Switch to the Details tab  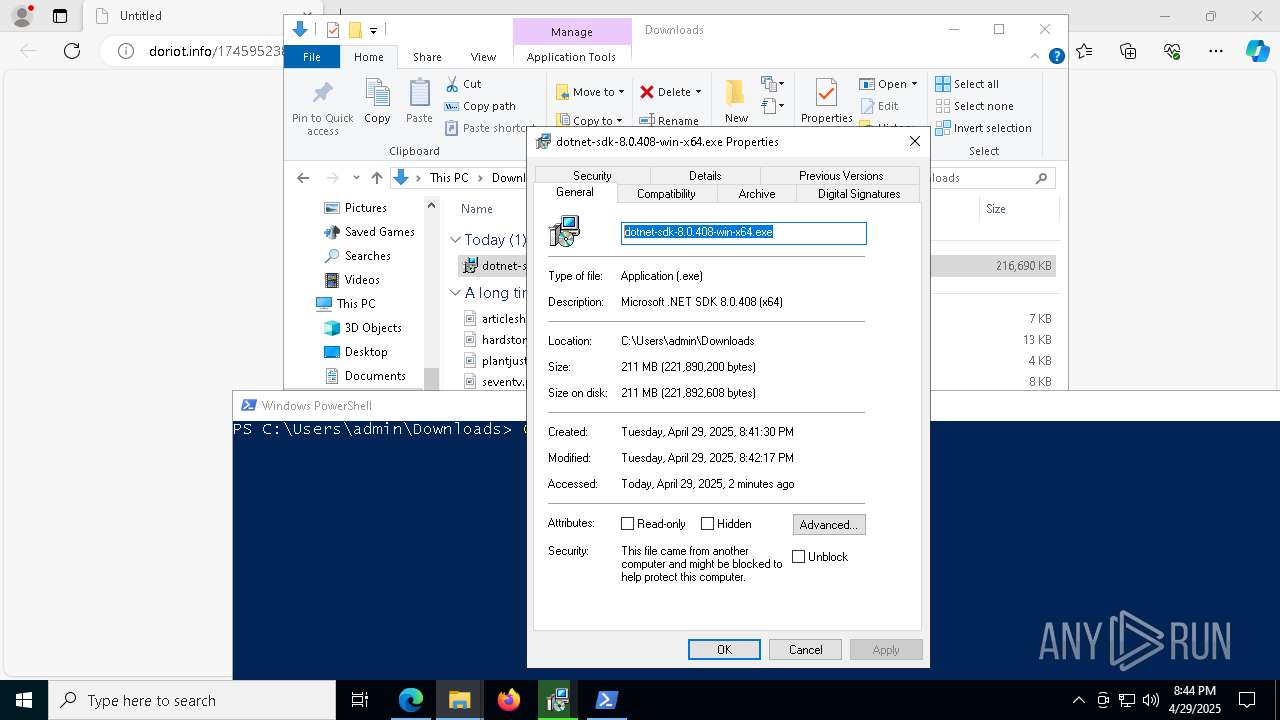(705, 176)
